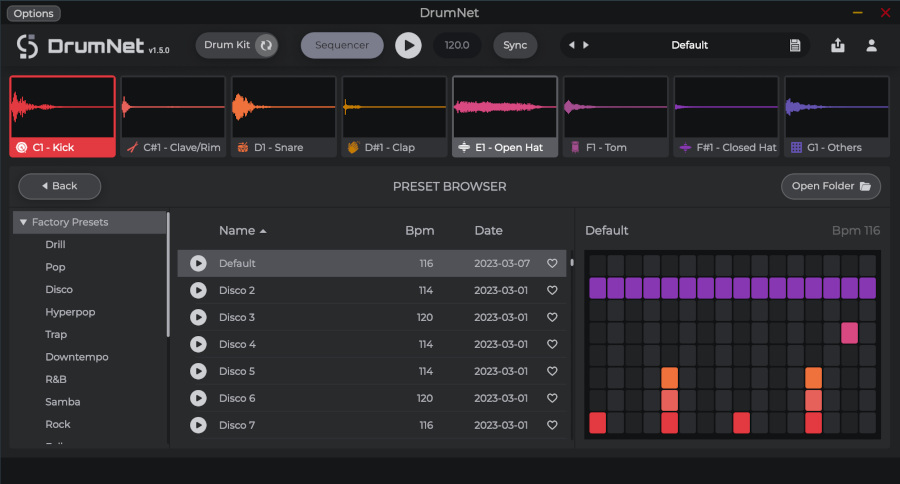Click the Open Folder button
The height and width of the screenshot is (484, 900).
[x=830, y=186]
